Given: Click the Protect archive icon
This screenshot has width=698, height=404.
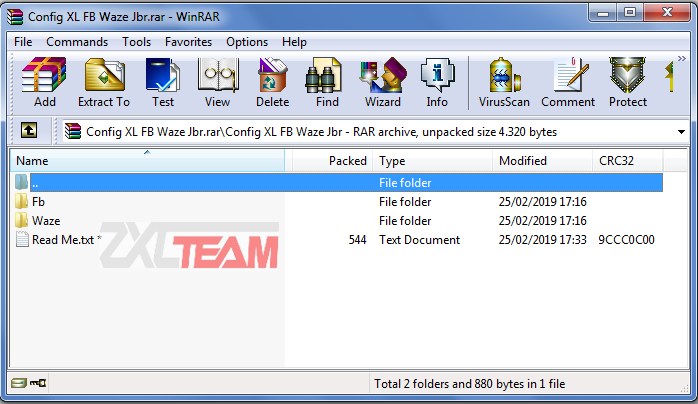Looking at the screenshot, I should coord(628,82).
